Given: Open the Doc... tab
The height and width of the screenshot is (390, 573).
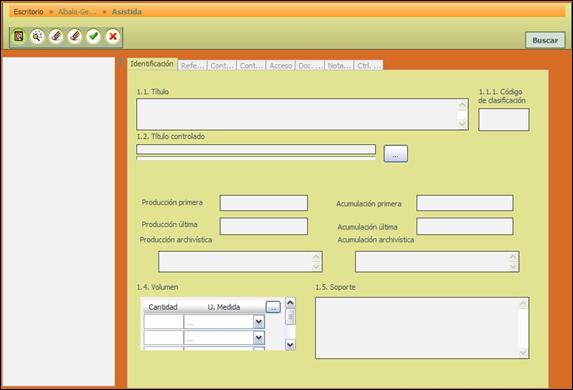Looking at the screenshot, I should (310, 65).
